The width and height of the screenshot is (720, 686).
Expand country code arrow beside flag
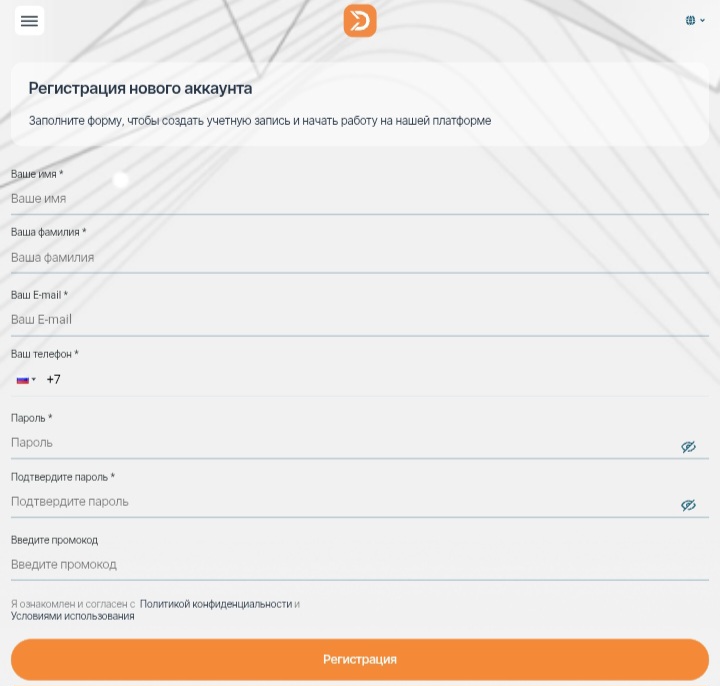point(34,380)
